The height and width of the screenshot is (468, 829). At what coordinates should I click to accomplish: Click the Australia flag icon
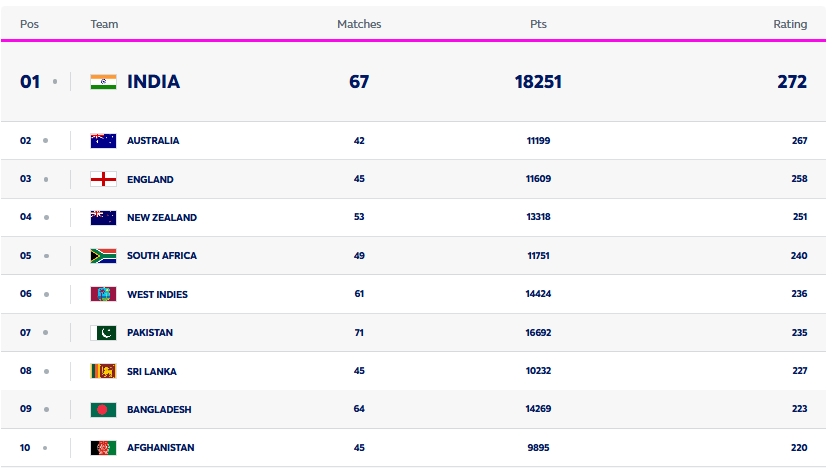pos(103,141)
